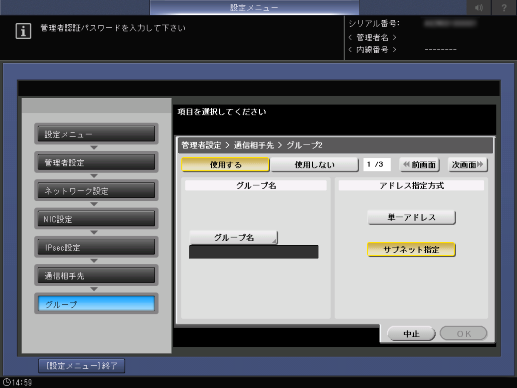Select the 使用しない option

click(314, 165)
